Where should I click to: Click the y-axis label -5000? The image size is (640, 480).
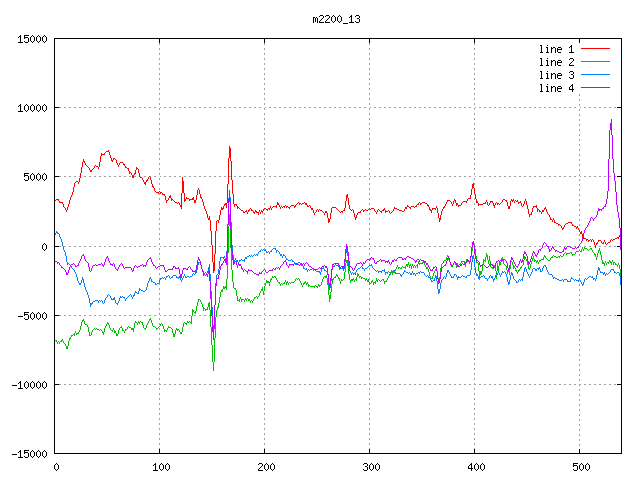point(32,316)
